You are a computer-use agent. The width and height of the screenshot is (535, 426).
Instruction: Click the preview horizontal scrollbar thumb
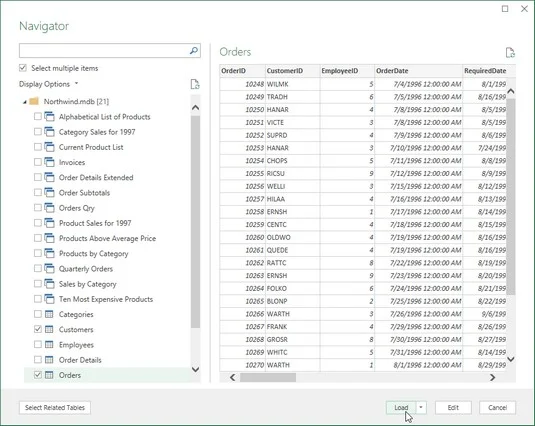268,378
